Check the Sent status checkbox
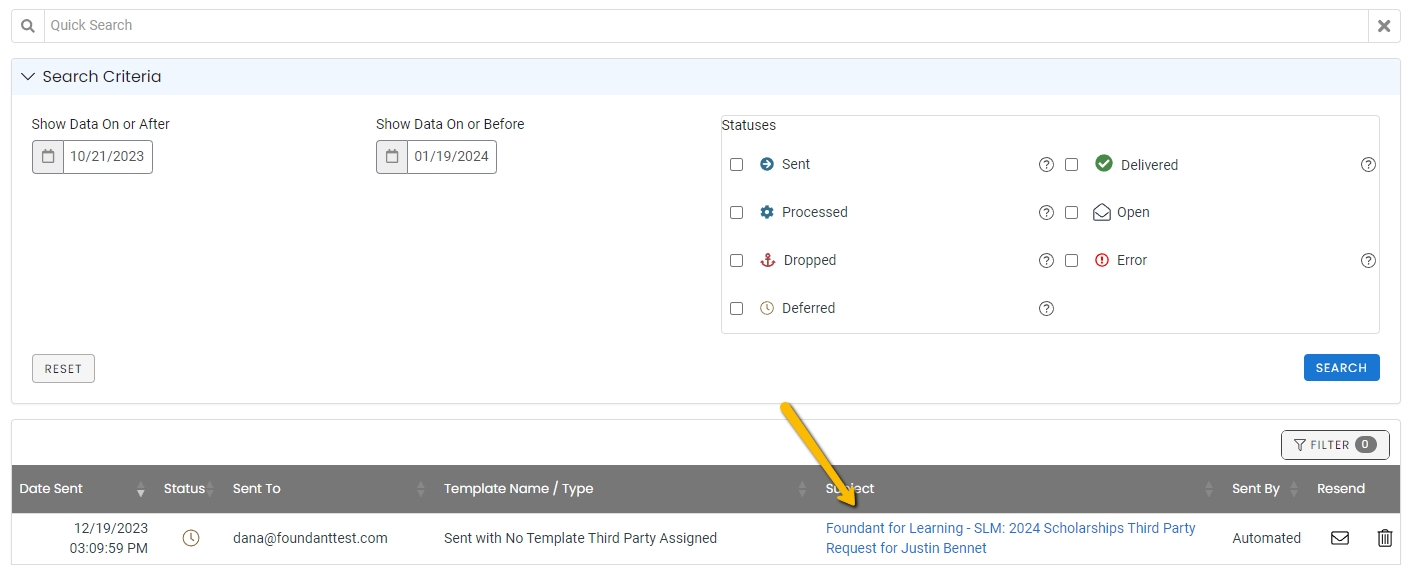This screenshot has height=565, width=1408. pyautogui.click(x=737, y=165)
